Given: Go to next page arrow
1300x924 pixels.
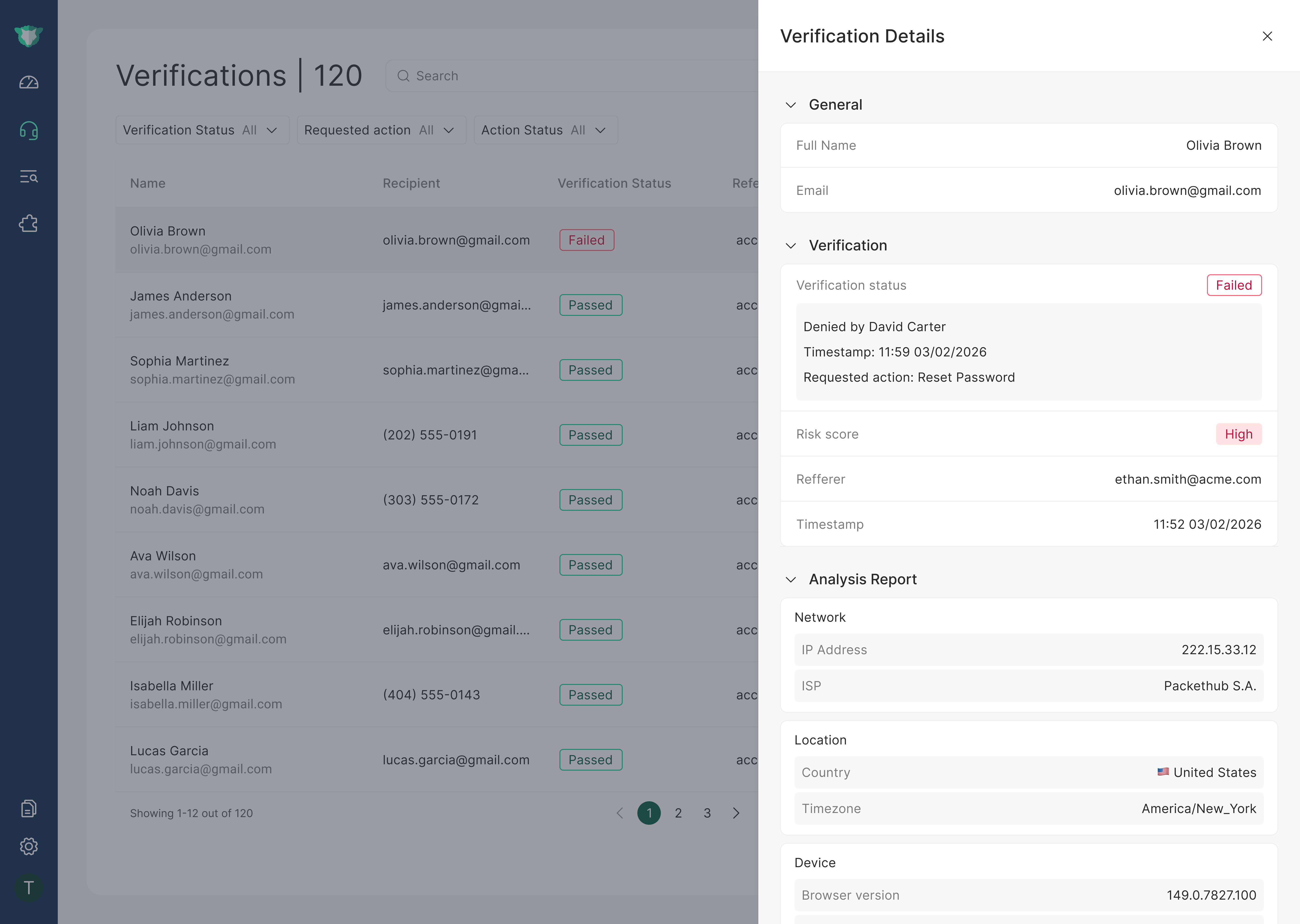Looking at the screenshot, I should 736,813.
